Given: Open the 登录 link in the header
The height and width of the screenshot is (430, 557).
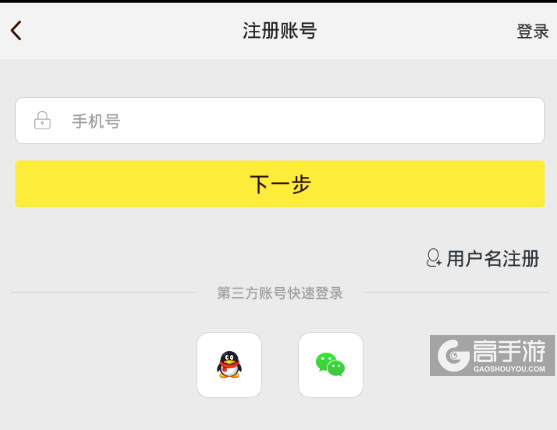Looking at the screenshot, I should coord(532,31).
